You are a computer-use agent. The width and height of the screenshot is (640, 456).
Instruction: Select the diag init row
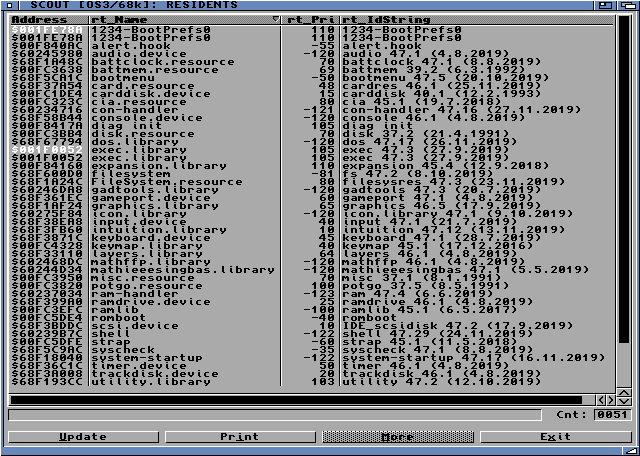pos(311,126)
